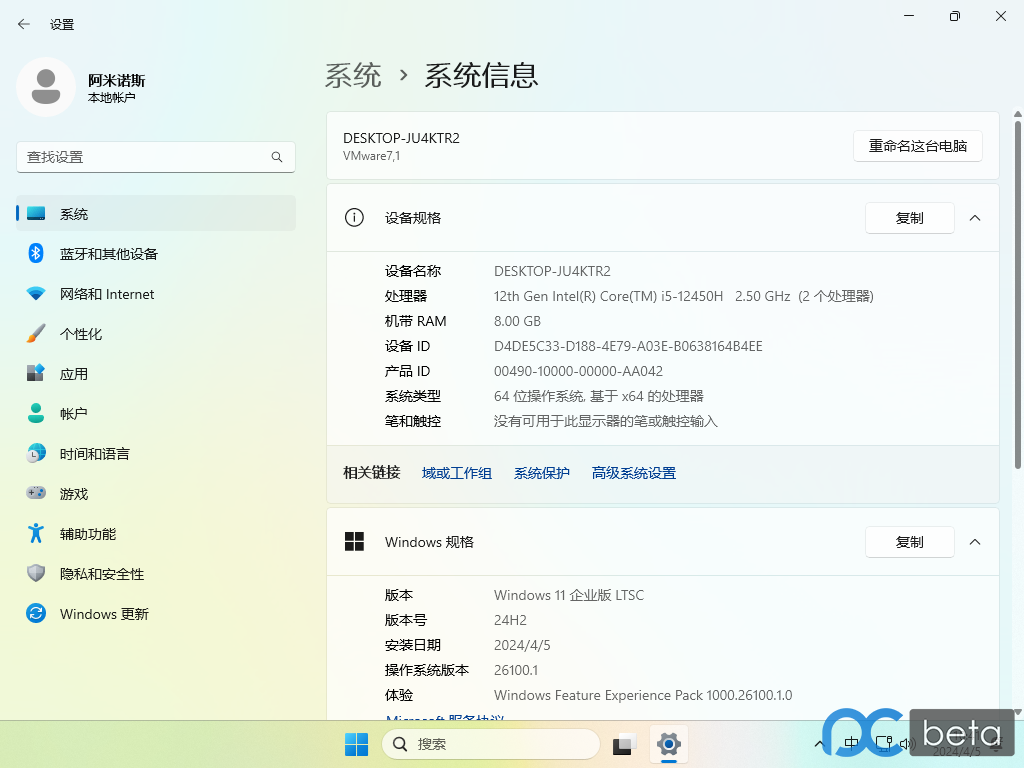The width and height of the screenshot is (1024, 768).
Task: Click the 时间和语言 clock globe icon
Action: coord(36,454)
